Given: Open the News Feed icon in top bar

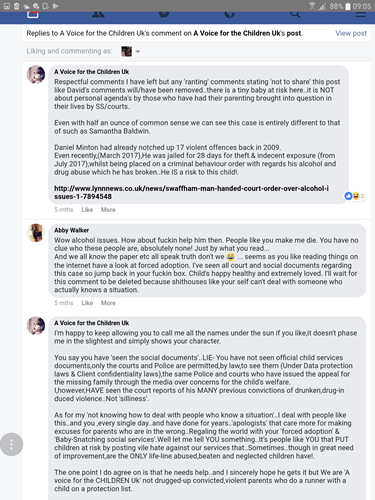Looking at the screenshot, I should point(33,14).
